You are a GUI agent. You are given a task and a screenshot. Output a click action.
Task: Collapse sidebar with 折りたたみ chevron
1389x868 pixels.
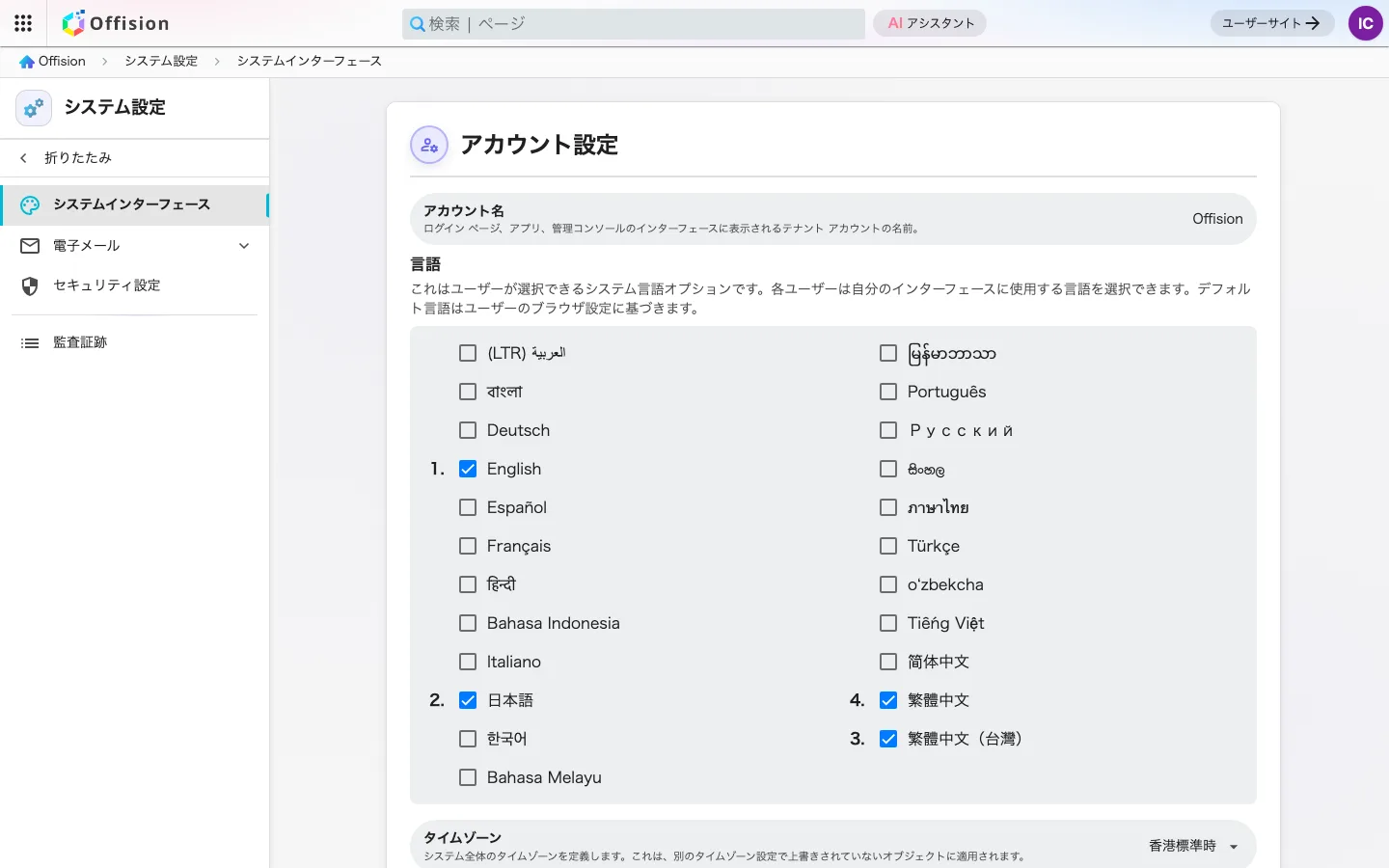(24, 158)
